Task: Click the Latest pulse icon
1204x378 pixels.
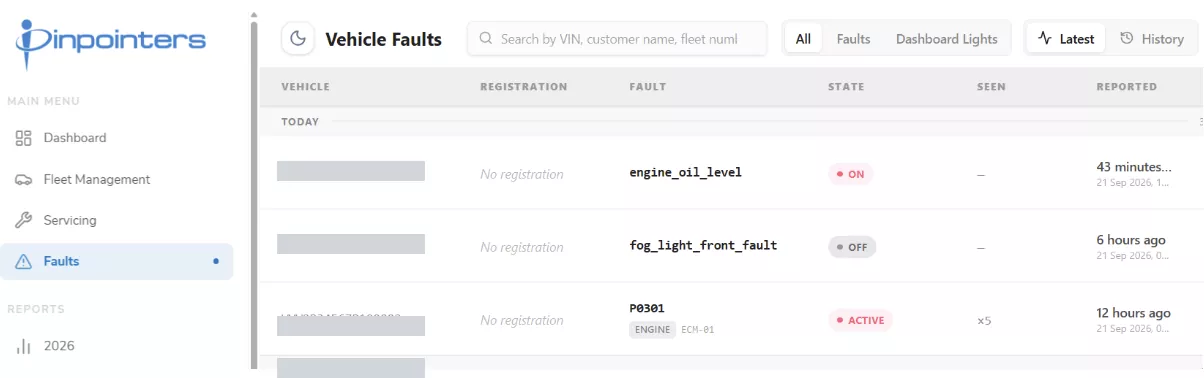Action: [x=1045, y=39]
